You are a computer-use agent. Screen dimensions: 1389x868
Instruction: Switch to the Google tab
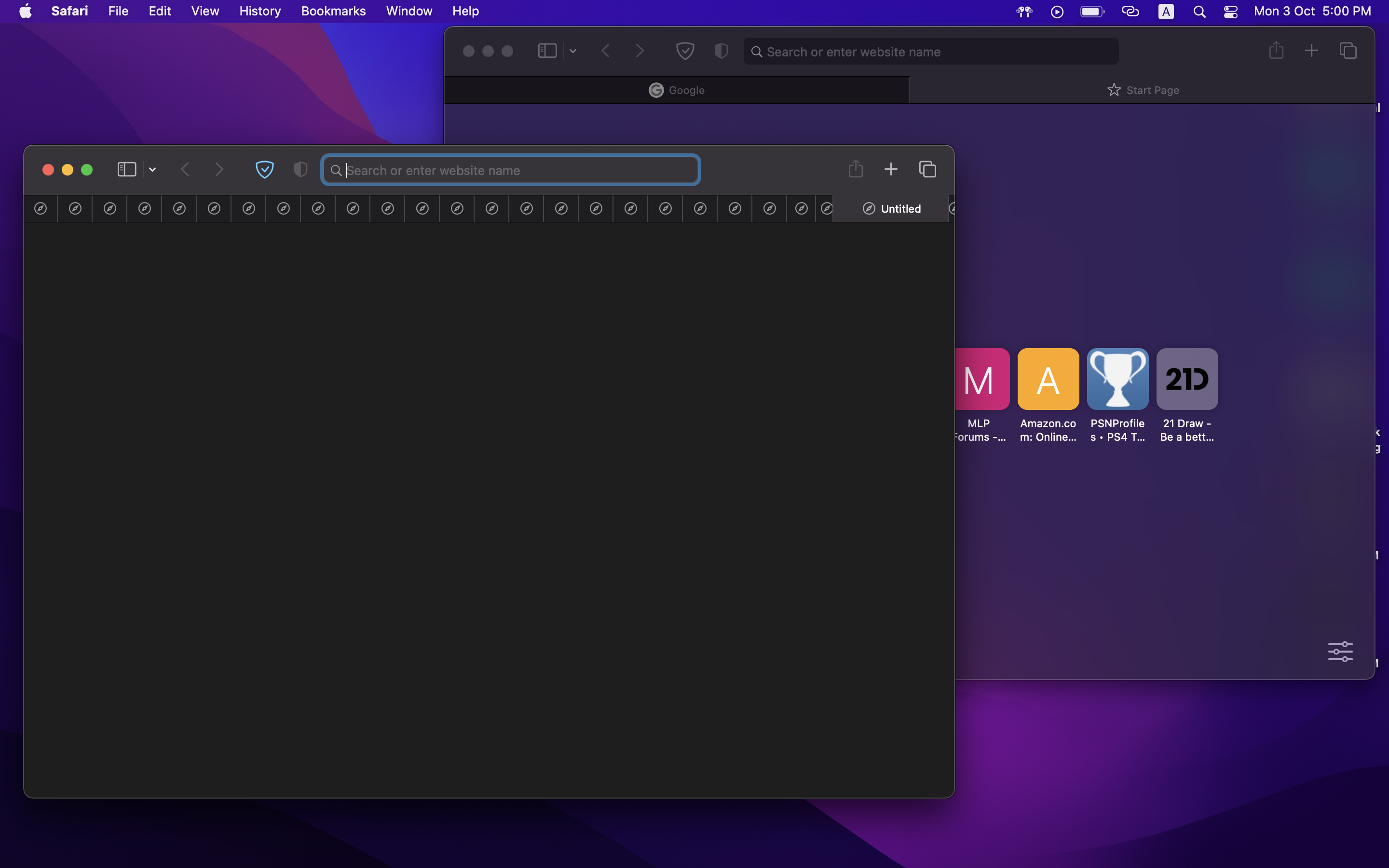coord(677,90)
